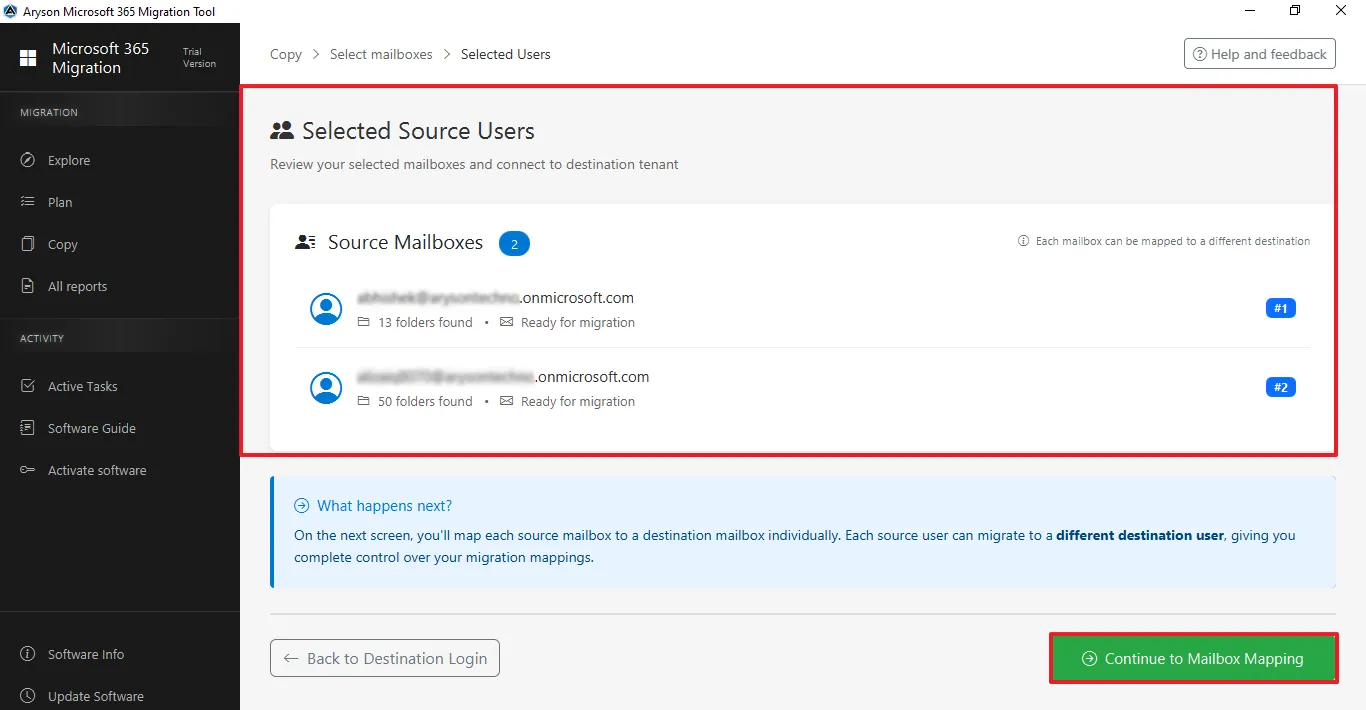Open Help and feedback

[x=1259, y=54]
